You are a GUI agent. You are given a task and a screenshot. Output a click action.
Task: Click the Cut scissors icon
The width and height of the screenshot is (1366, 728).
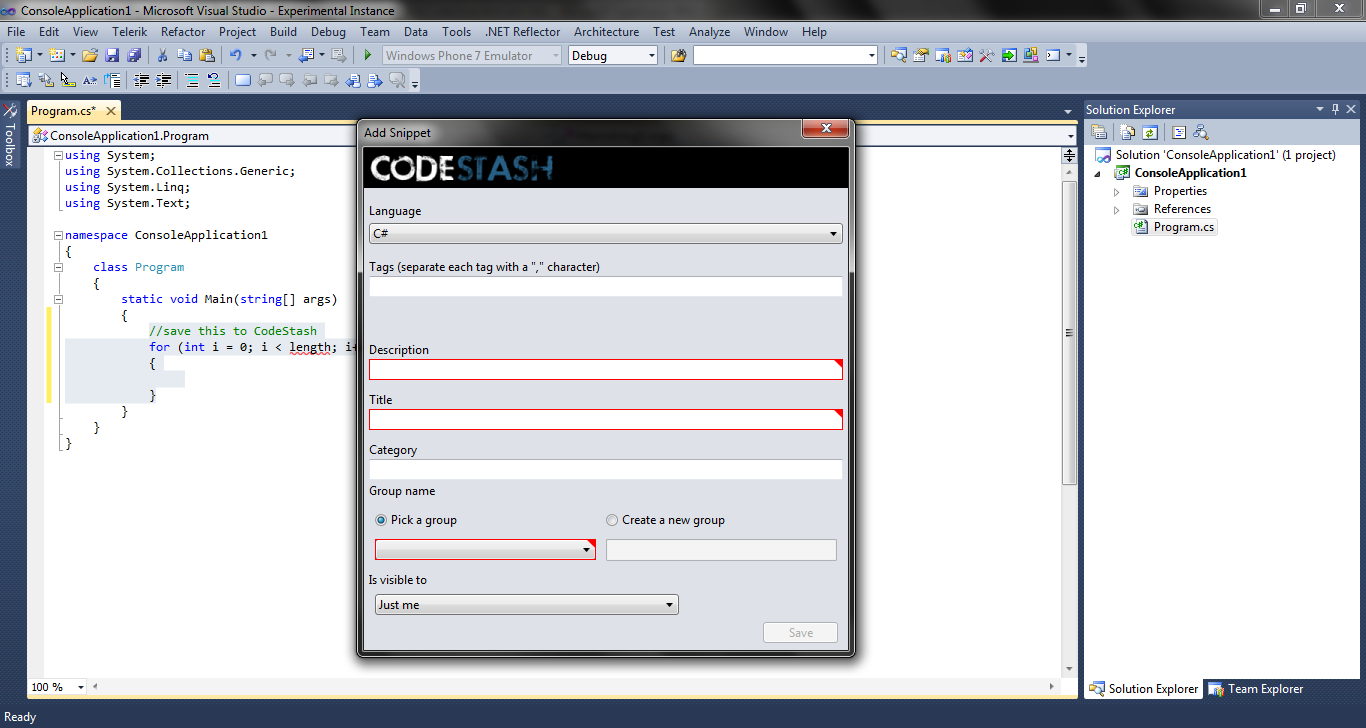(x=163, y=56)
